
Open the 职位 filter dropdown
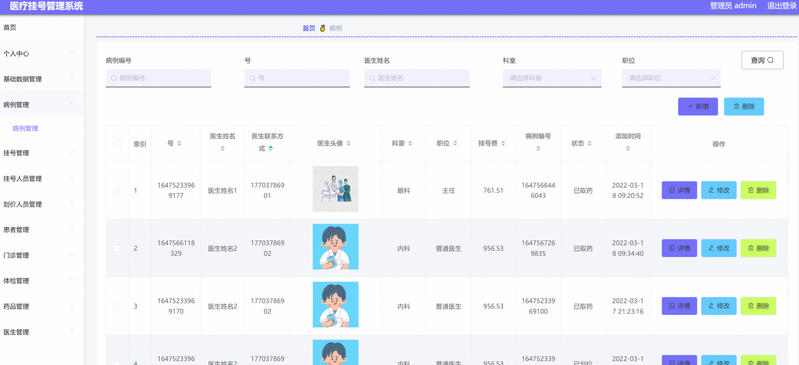point(671,78)
